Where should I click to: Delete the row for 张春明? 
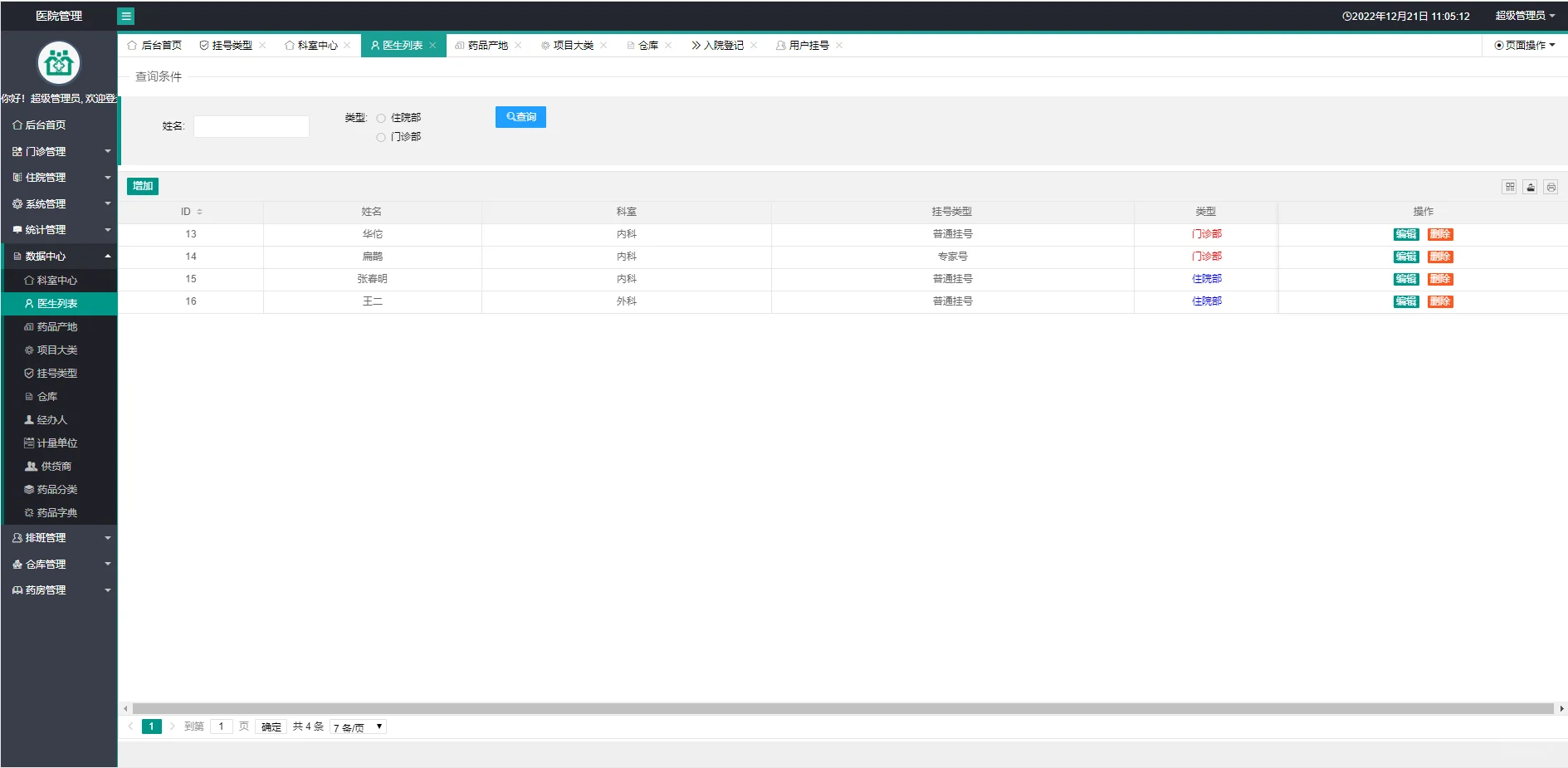pyautogui.click(x=1440, y=279)
